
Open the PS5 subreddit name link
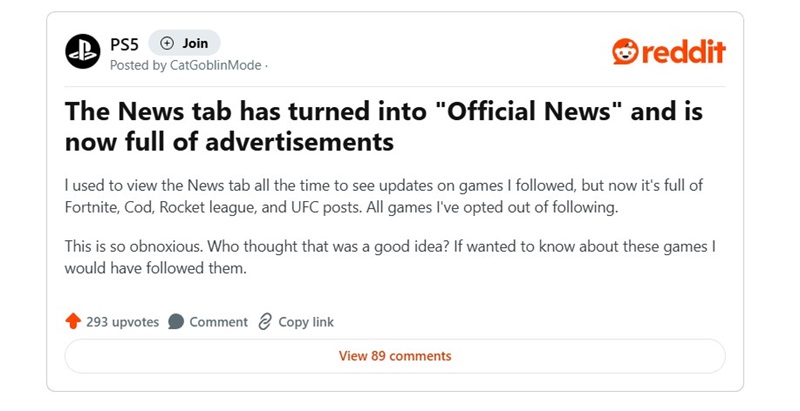tap(125, 44)
